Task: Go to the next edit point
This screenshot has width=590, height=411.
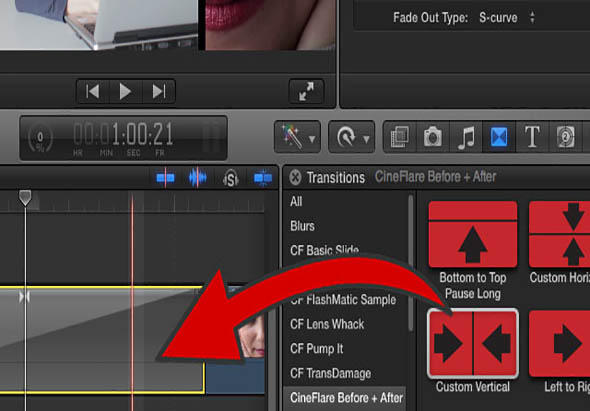Action: click(159, 91)
